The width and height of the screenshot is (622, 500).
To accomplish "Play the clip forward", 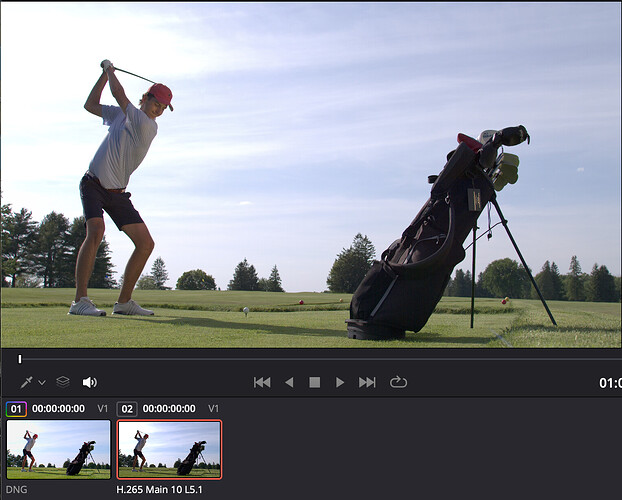I will 340,382.
